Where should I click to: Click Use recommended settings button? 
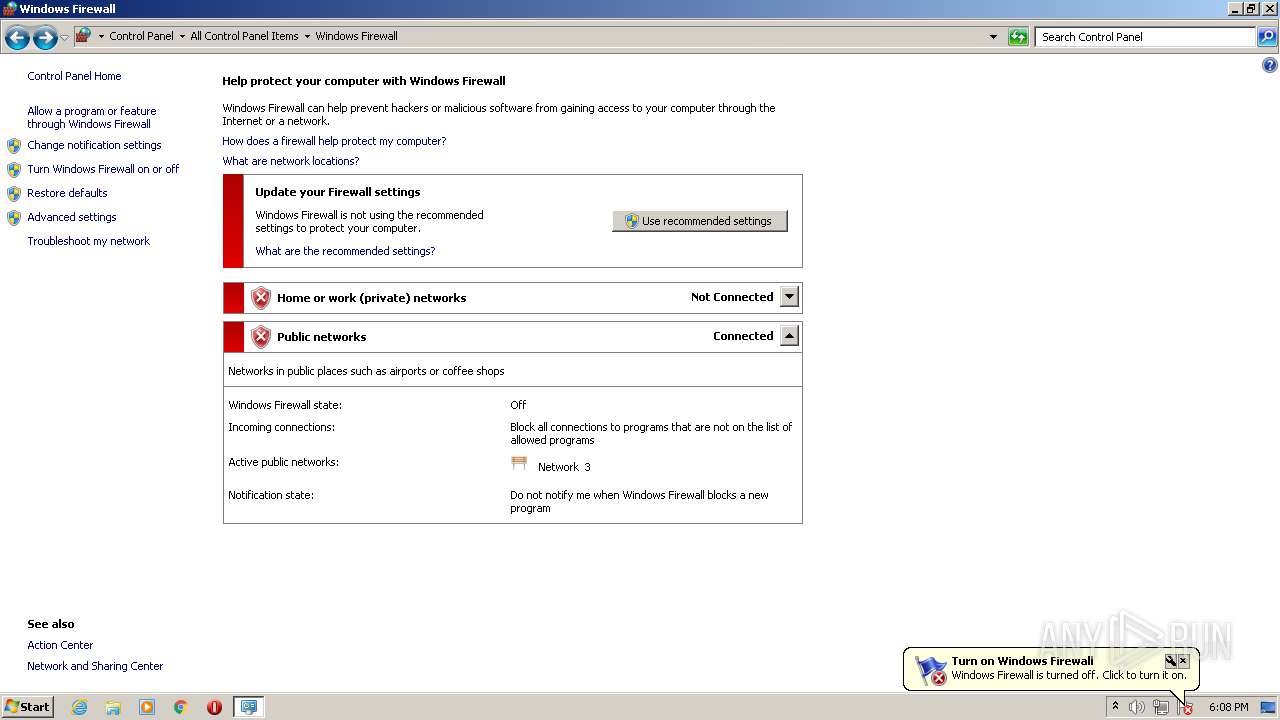click(700, 221)
